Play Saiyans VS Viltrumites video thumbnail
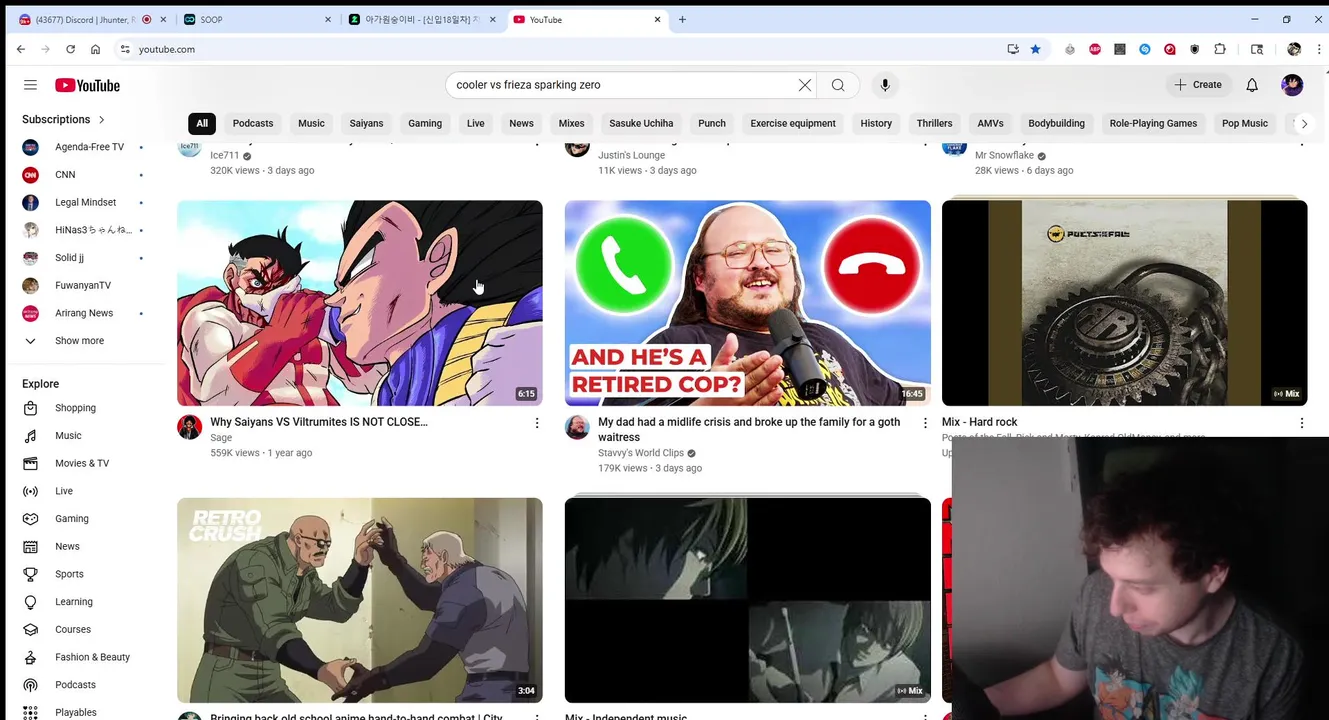Screen dimensions: 1329x720 (360, 303)
